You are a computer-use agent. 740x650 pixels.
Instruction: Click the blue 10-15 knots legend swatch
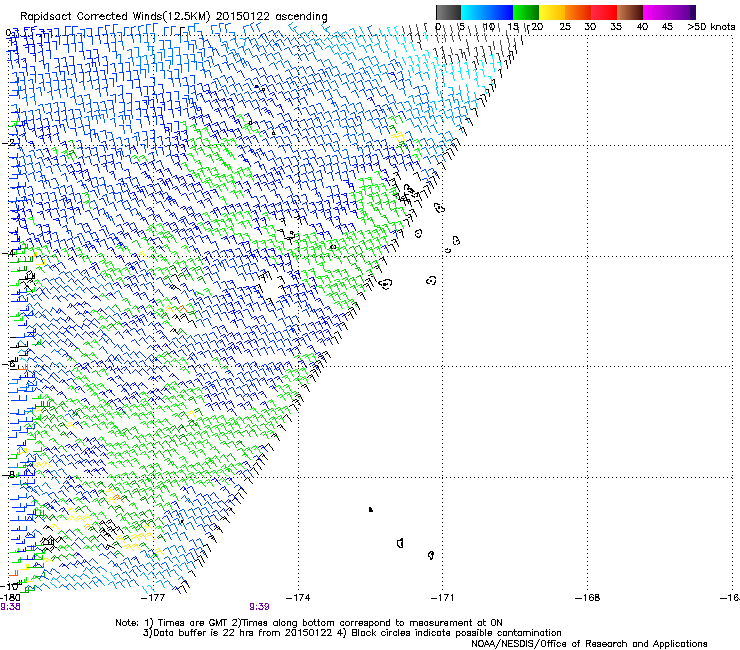pos(500,12)
